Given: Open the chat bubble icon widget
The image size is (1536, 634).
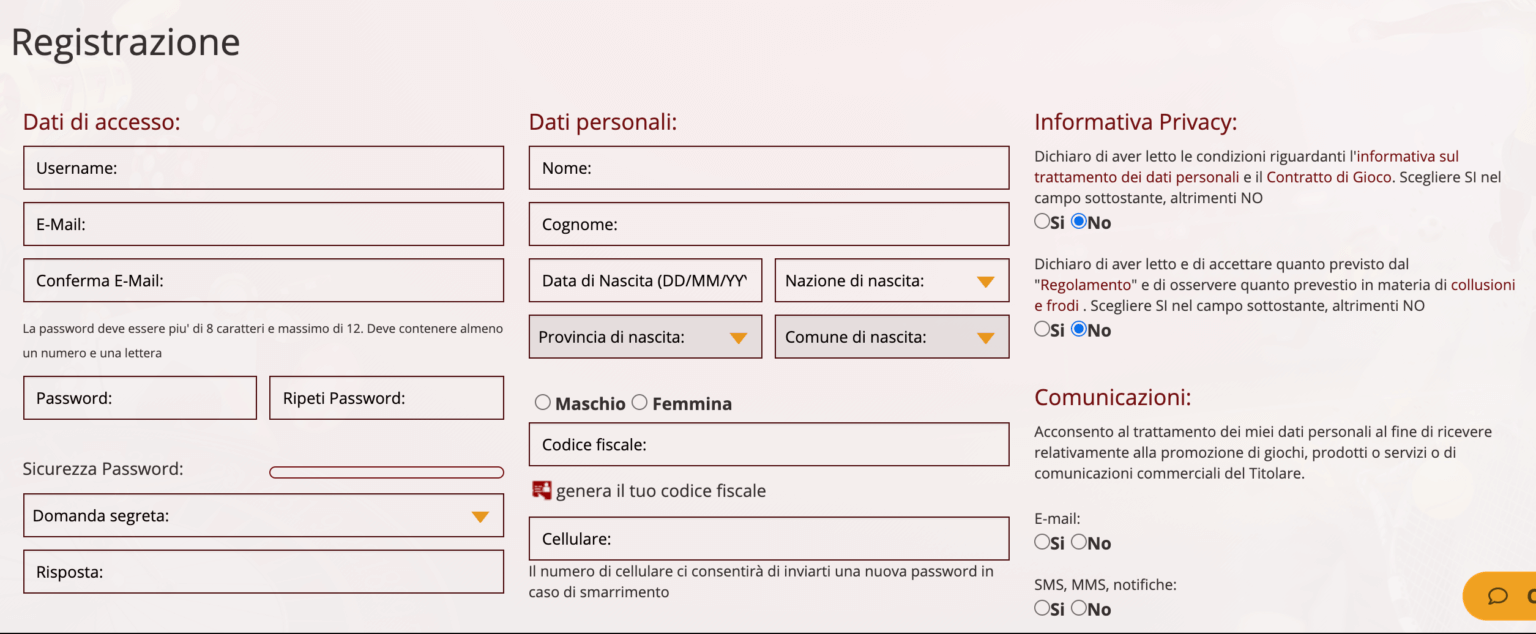Looking at the screenshot, I should 1497,596.
